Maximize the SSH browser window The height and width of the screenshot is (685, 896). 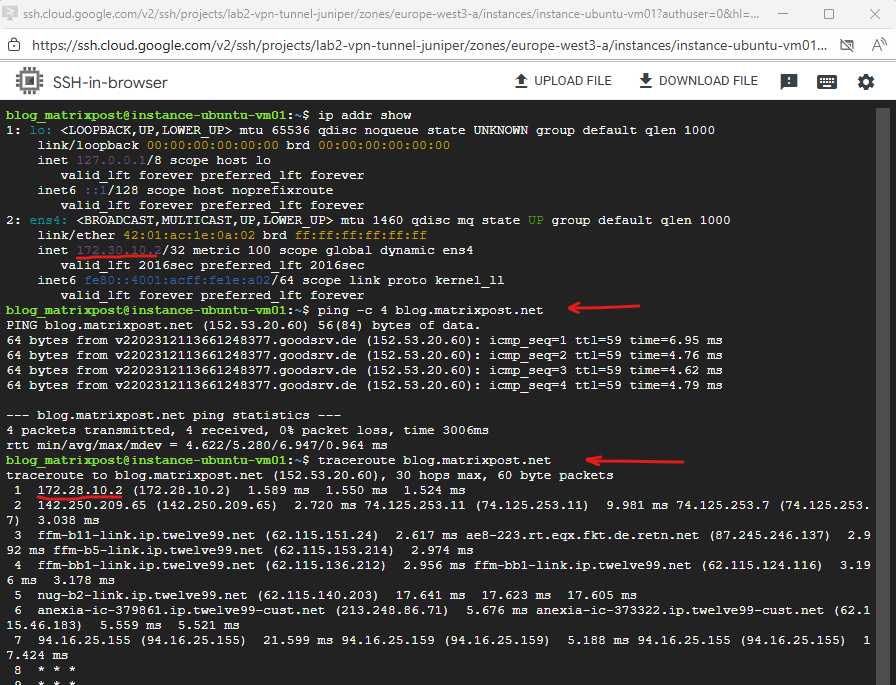[829, 15]
